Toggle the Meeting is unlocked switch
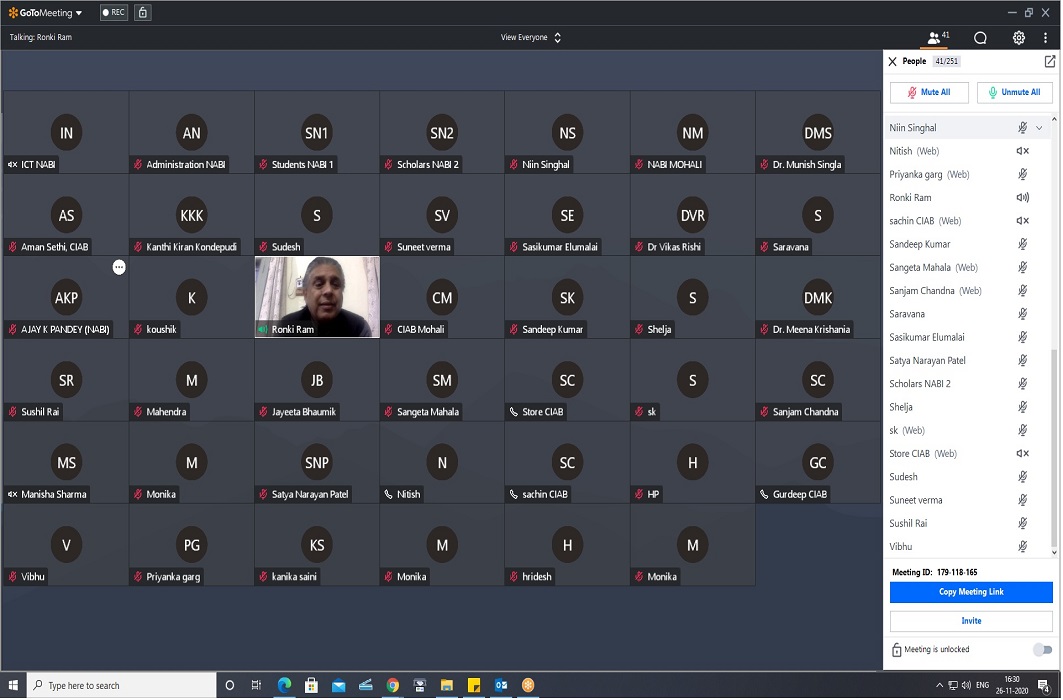Screen dimensions: 1063x700 click(x=1042, y=649)
